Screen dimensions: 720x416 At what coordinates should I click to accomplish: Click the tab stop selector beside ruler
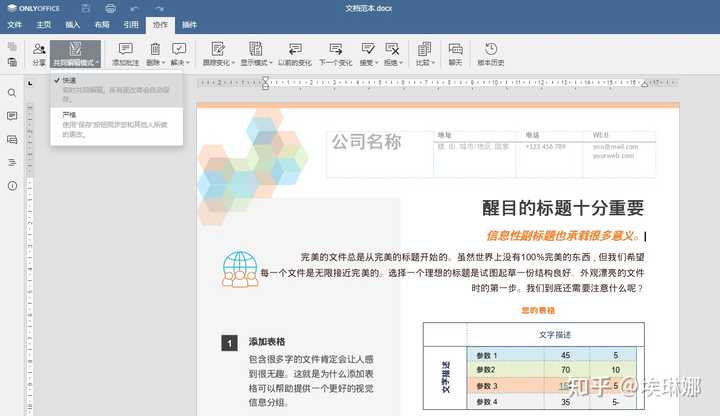pos(30,84)
